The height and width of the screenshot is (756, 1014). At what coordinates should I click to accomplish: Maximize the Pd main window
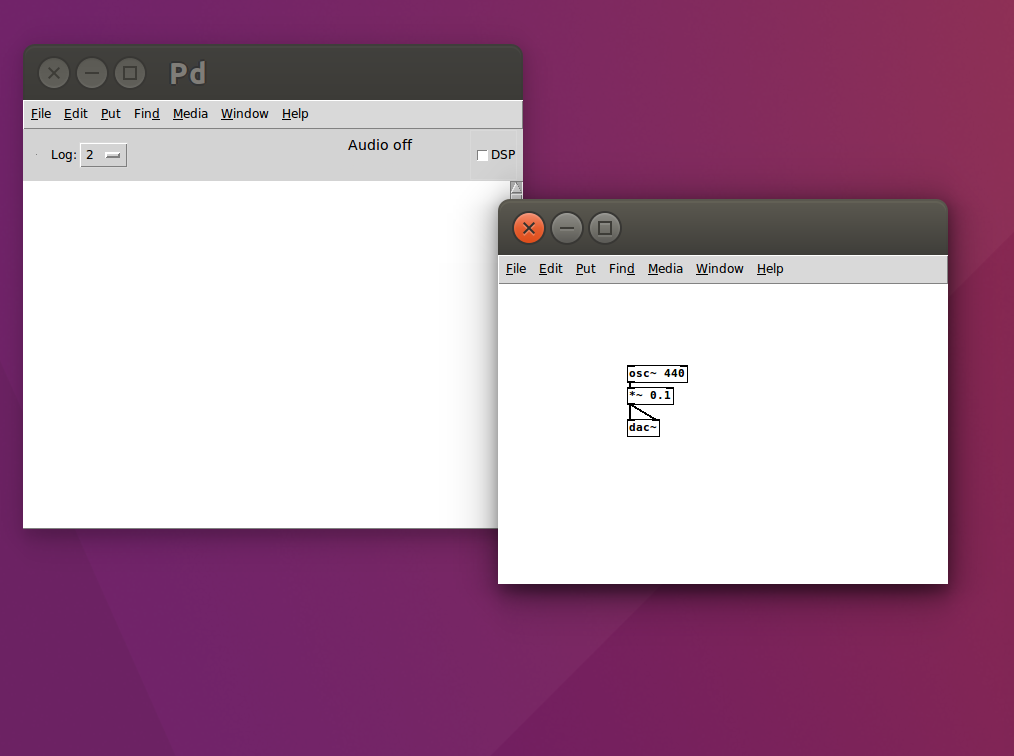130,73
